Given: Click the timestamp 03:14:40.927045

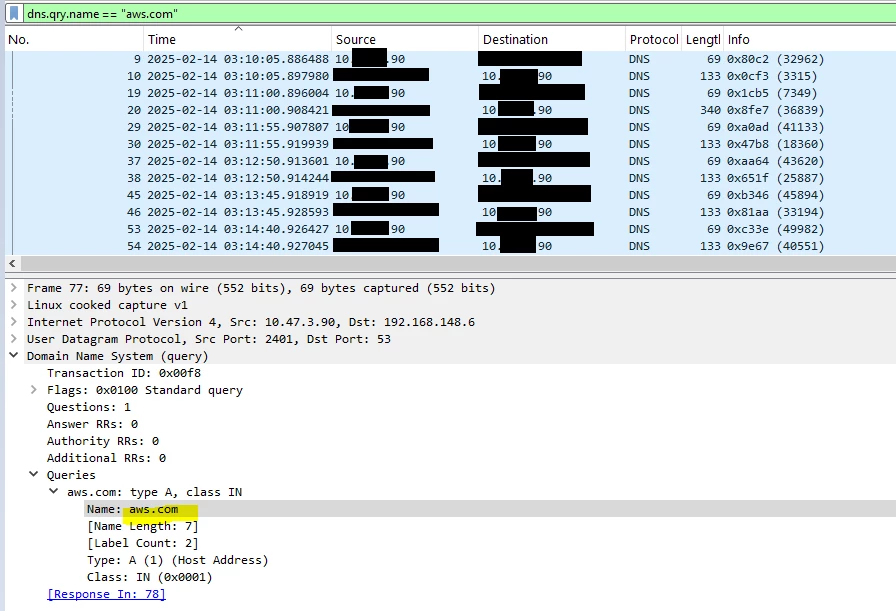Looking at the screenshot, I should coord(238,246).
